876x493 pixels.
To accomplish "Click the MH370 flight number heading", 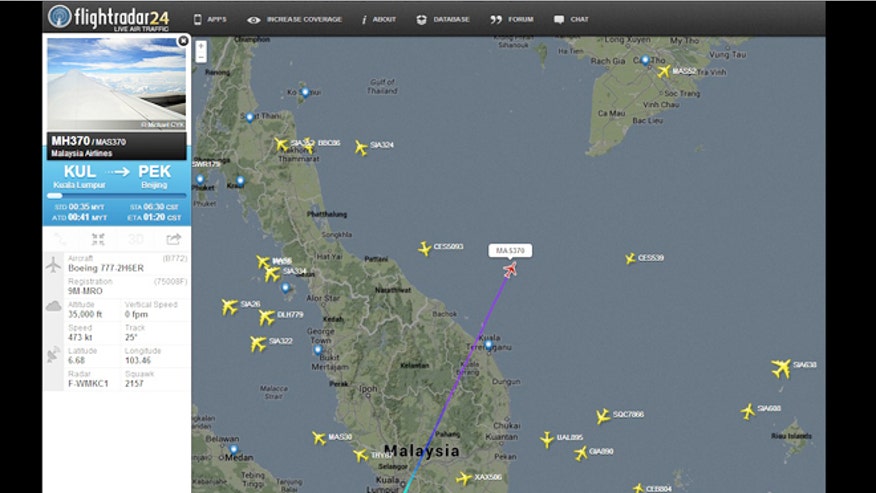I will (70, 141).
